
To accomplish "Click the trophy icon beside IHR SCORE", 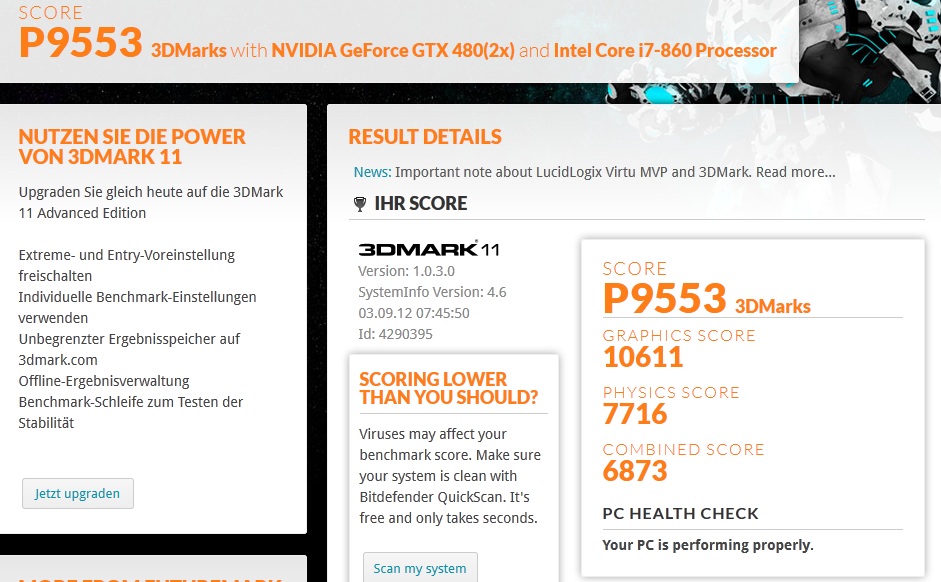I will pos(360,204).
